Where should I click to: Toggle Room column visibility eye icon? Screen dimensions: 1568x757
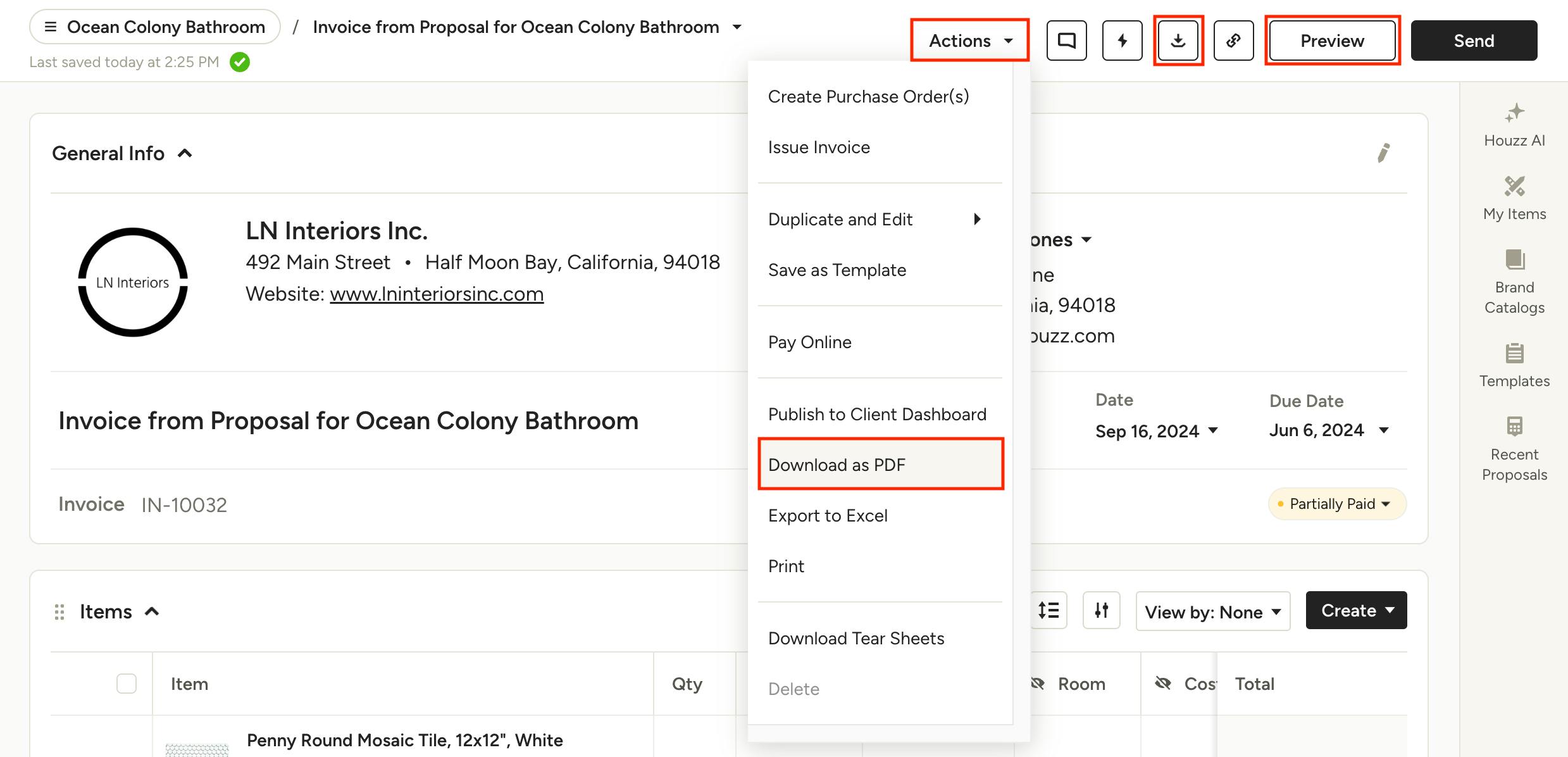coord(1038,684)
